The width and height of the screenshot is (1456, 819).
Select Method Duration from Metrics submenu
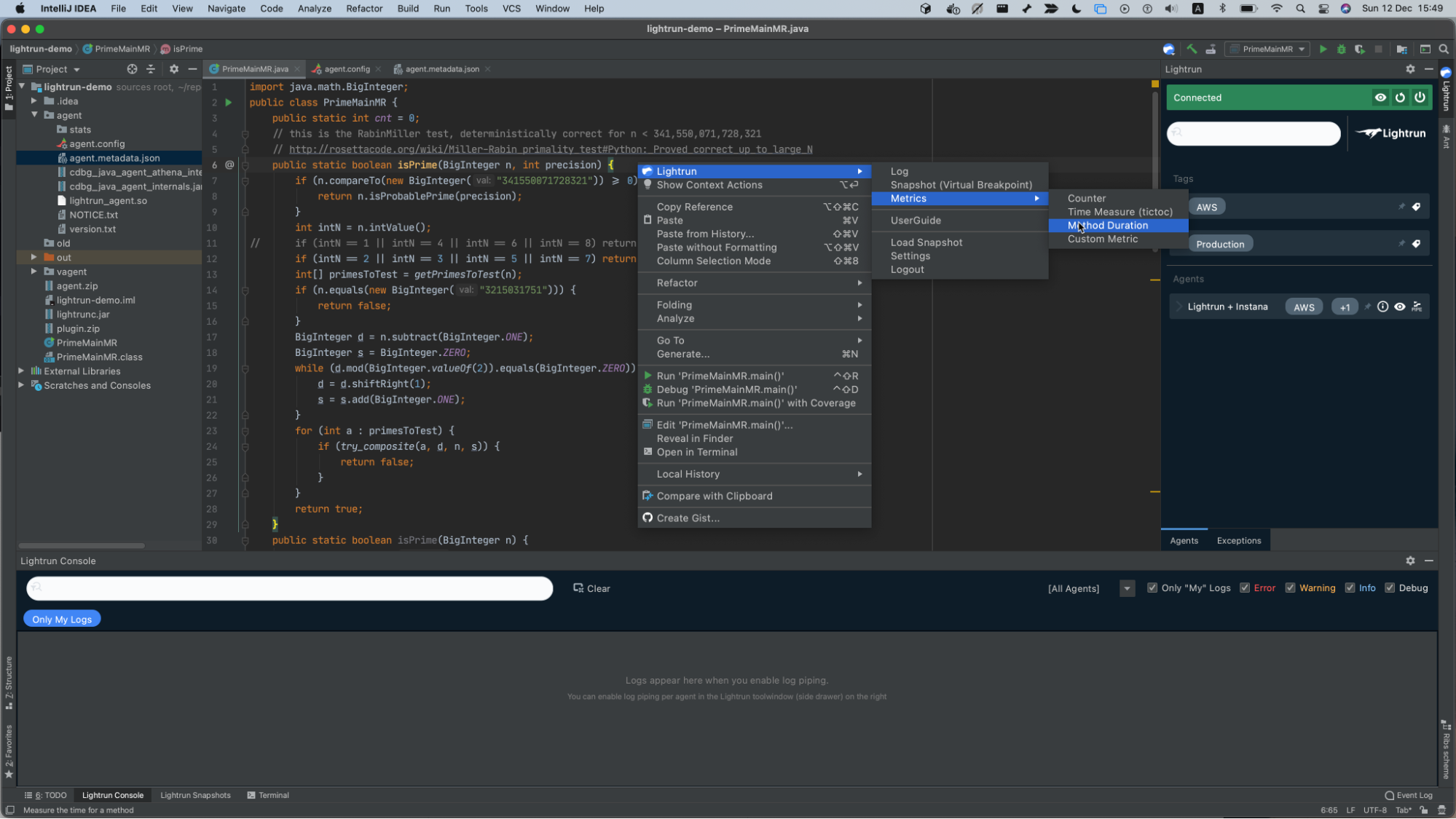click(1107, 226)
